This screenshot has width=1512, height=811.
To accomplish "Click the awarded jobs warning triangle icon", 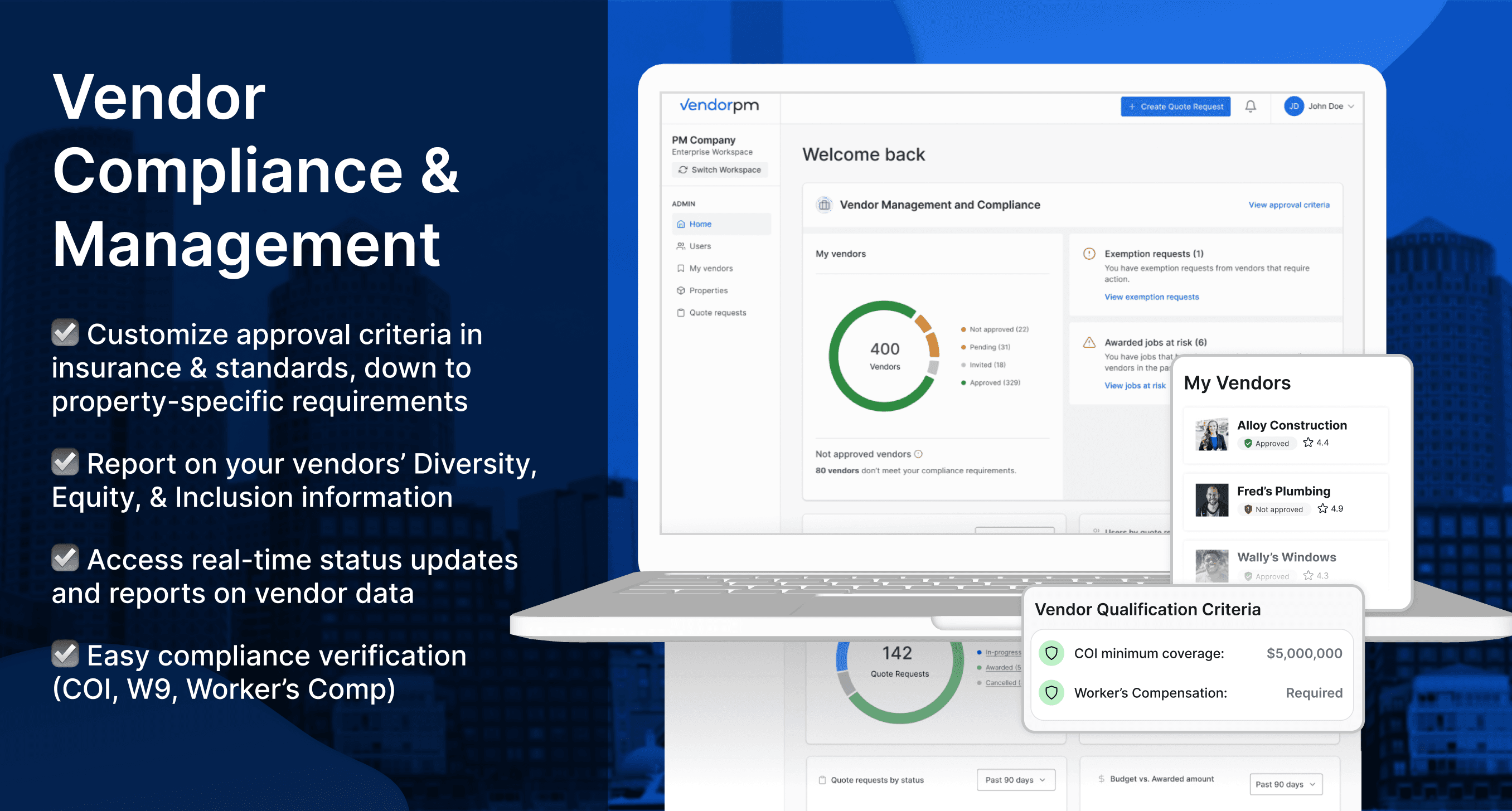I will [x=1089, y=343].
